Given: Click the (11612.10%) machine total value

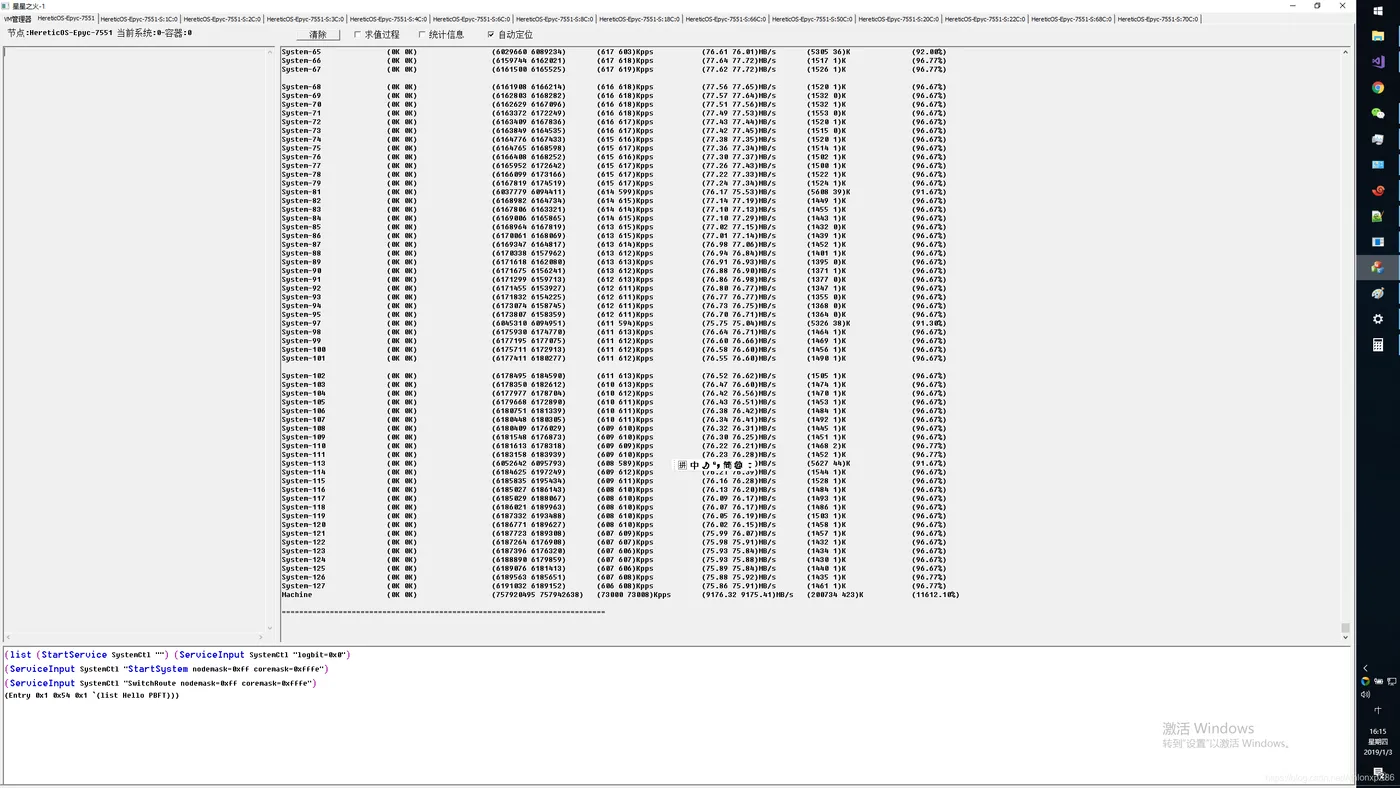Looking at the screenshot, I should point(935,595).
